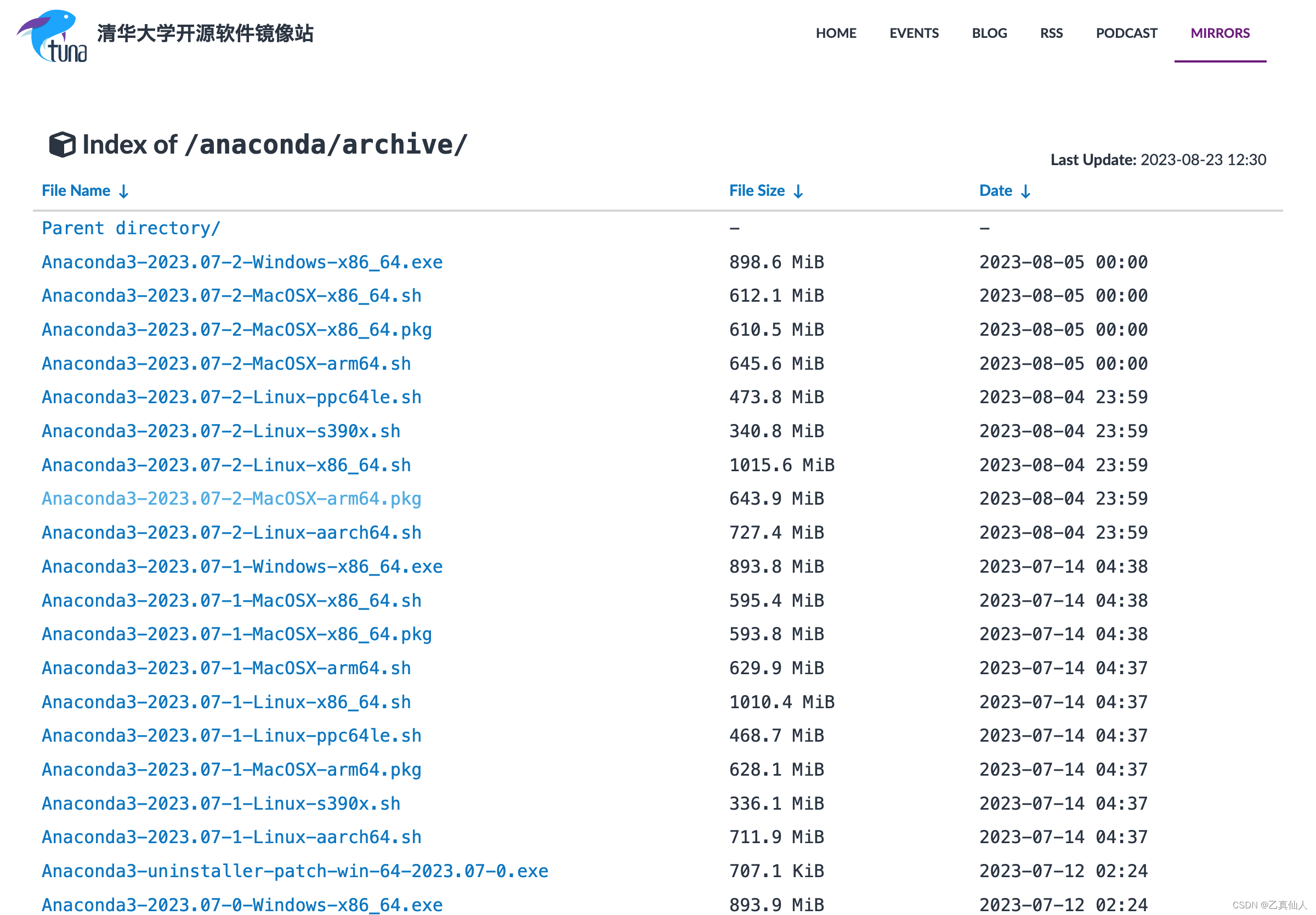
Task: Click the 清华大学开源软件镜像站 site title
Action: point(205,34)
